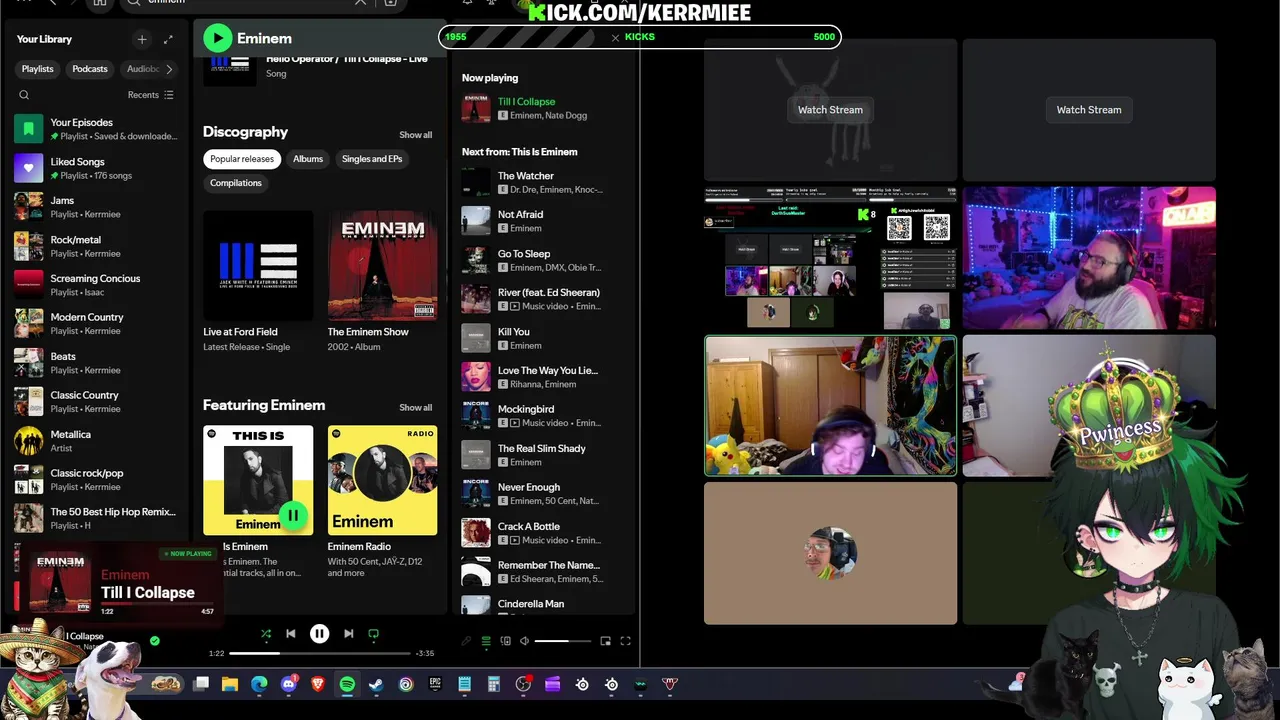The width and height of the screenshot is (1280, 720).
Task: Switch to the Singles and EPs tab
Action: (372, 159)
